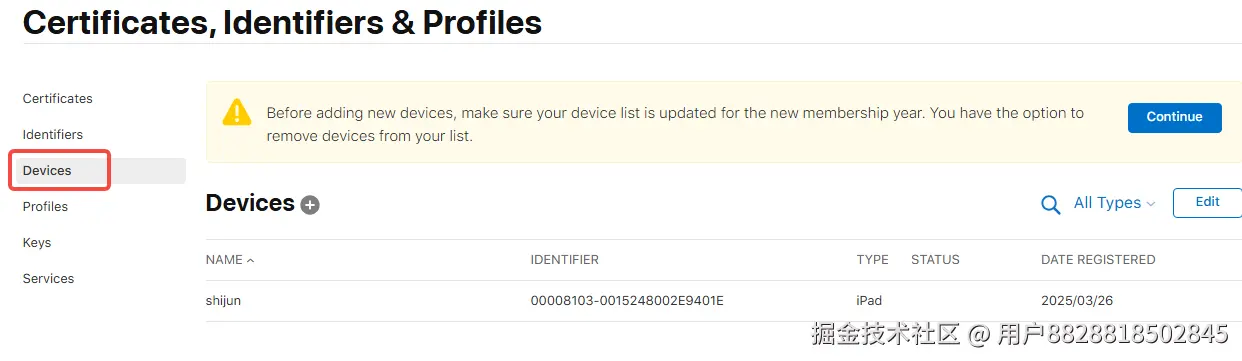The width and height of the screenshot is (1242, 361).
Task: Add a new device with plus icon
Action: (x=310, y=205)
